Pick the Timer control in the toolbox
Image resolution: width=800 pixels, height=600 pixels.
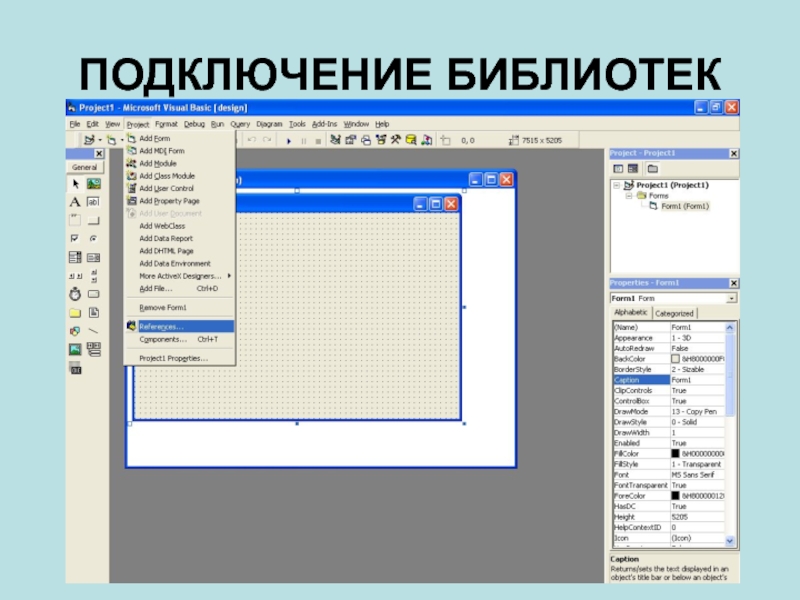coord(74,295)
